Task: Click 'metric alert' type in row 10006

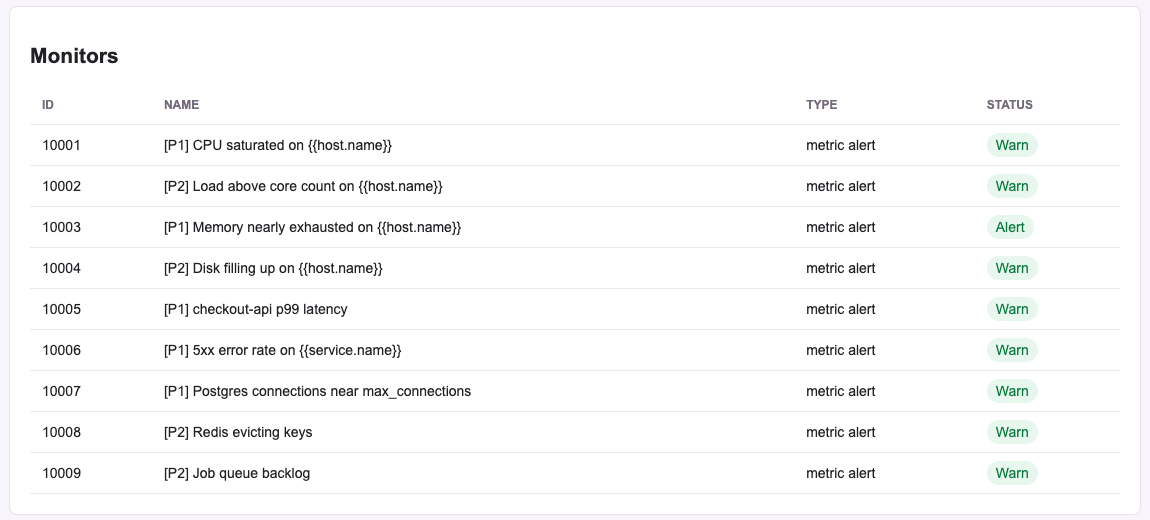Action: tap(840, 351)
